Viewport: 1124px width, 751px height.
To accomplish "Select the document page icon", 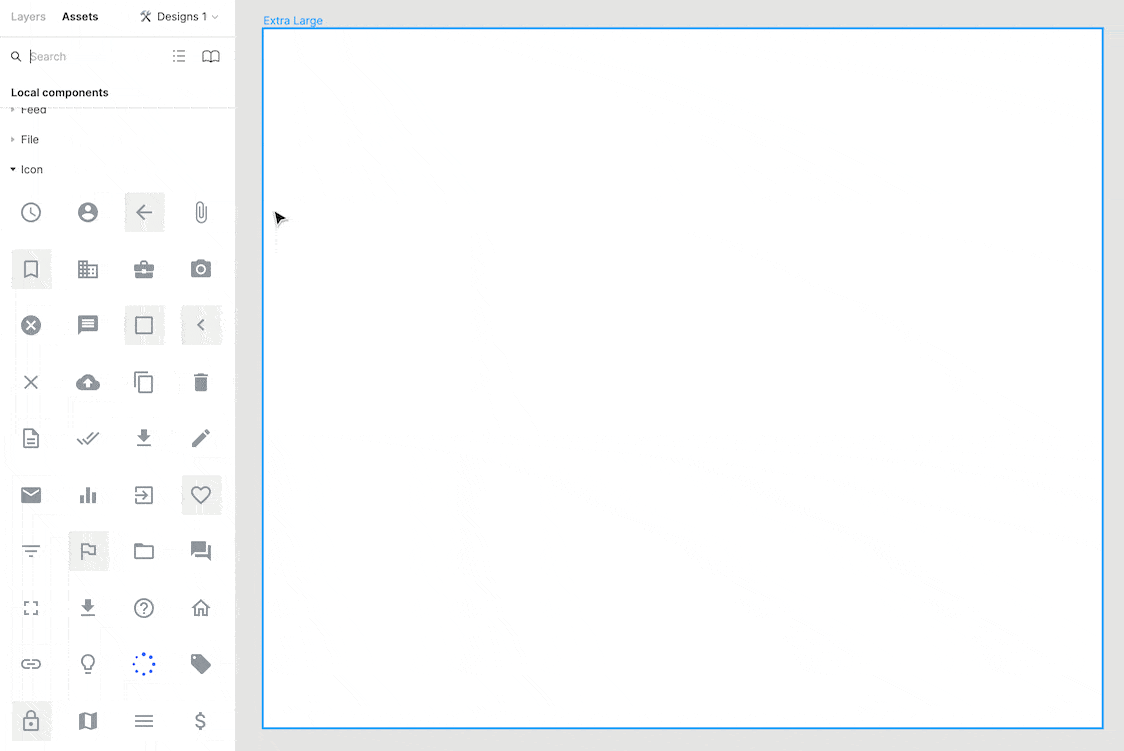I will [x=31, y=438].
